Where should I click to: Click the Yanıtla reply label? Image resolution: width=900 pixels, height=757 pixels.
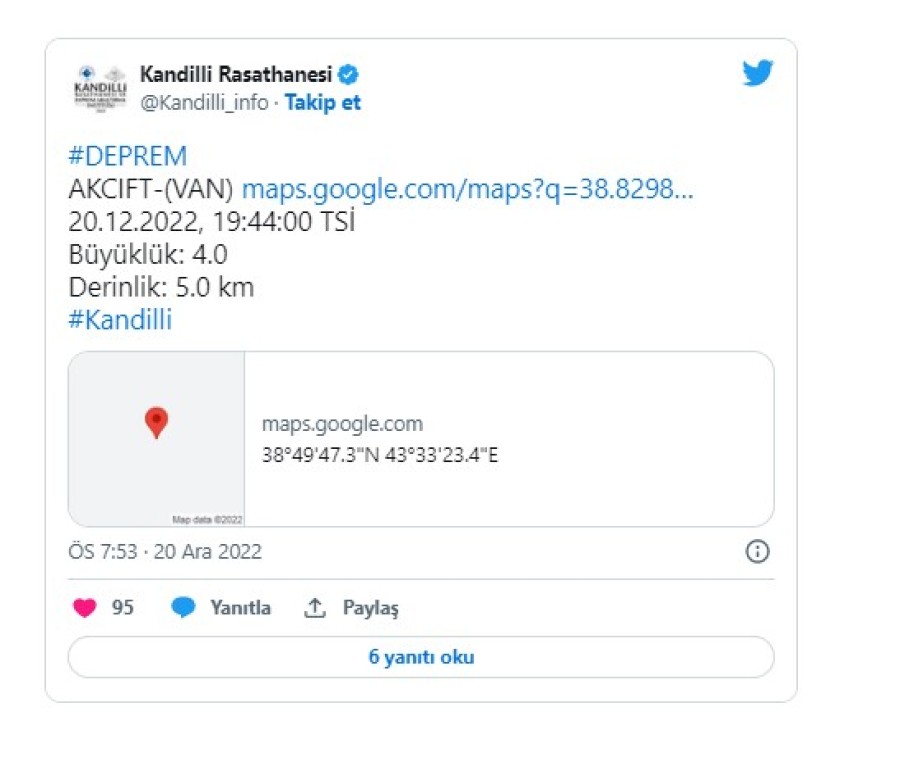240,608
